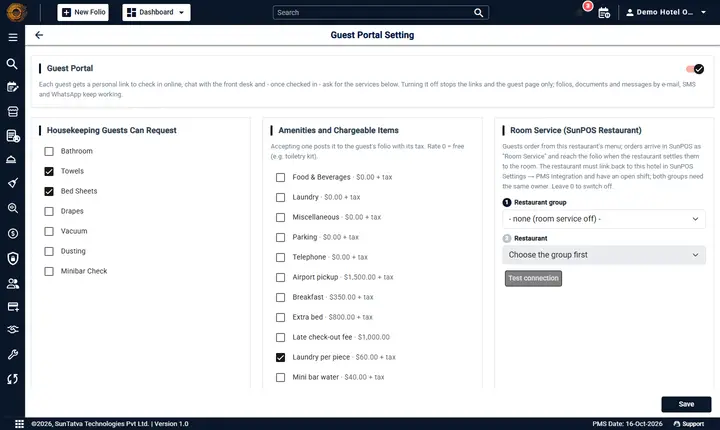Check the Bathroom checkbox
The image size is (720, 430).
pyautogui.click(x=49, y=151)
